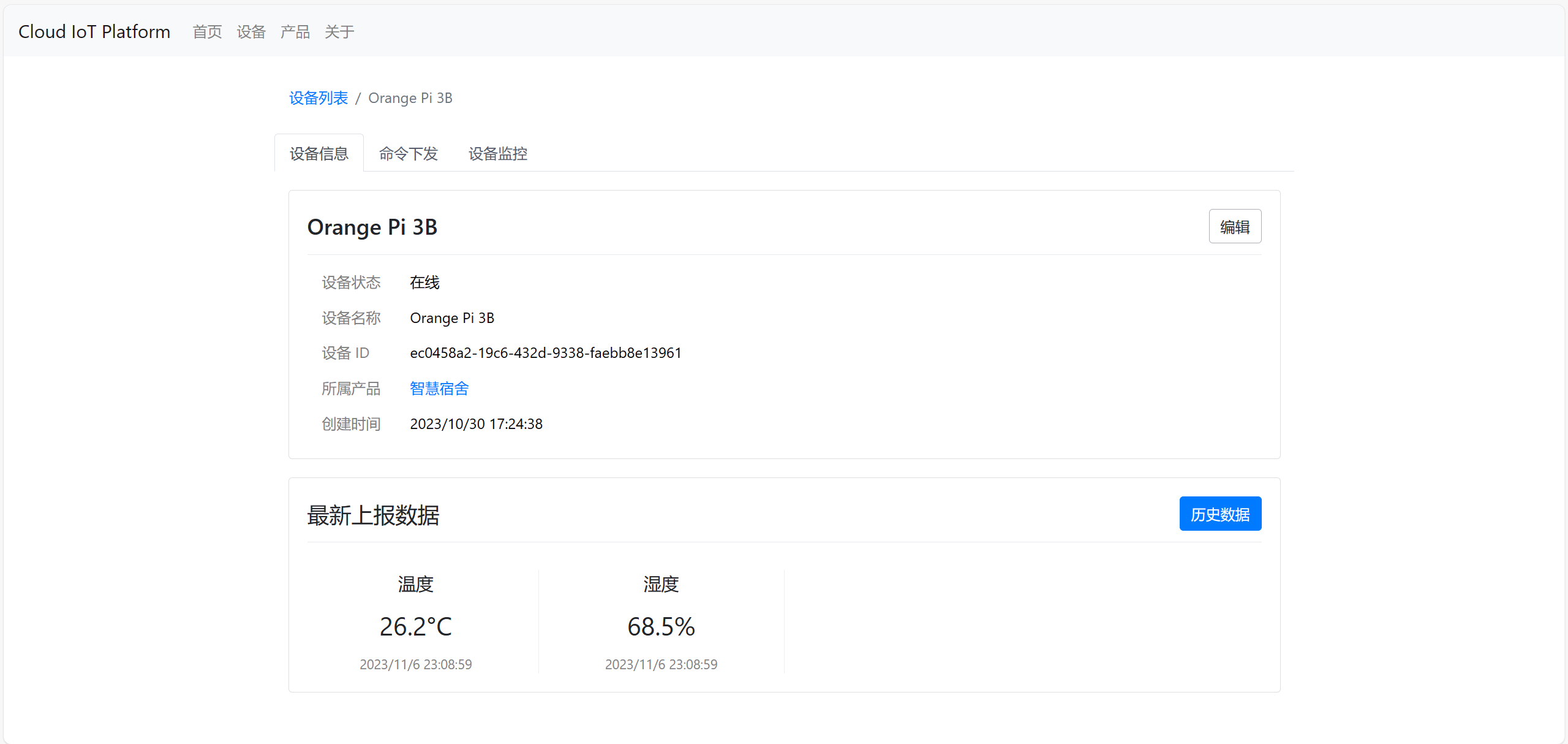Click the 设备 ID label
Screen dimensions: 1568x744
click(x=345, y=353)
